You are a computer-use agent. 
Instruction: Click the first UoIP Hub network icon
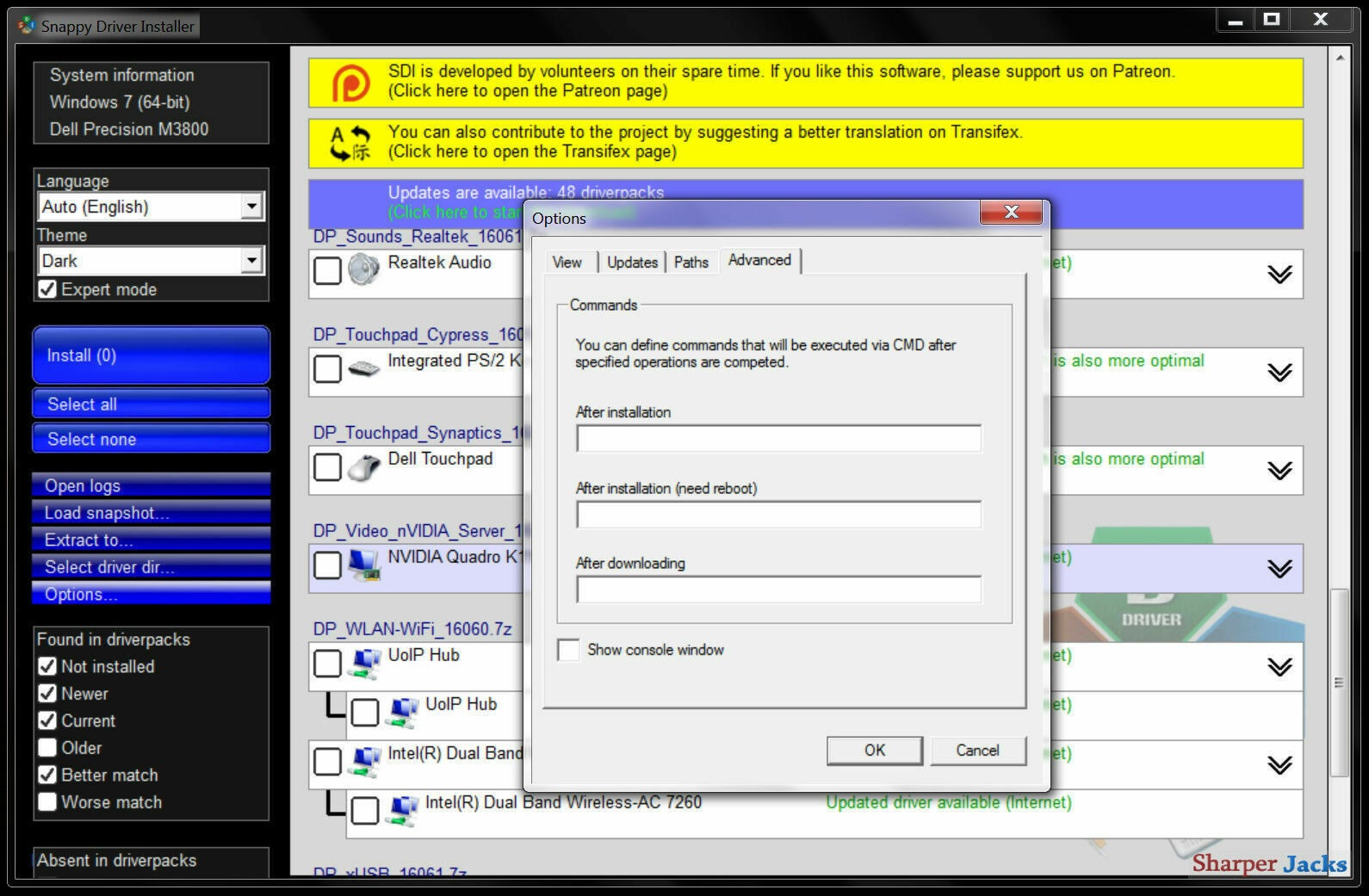coord(364,663)
